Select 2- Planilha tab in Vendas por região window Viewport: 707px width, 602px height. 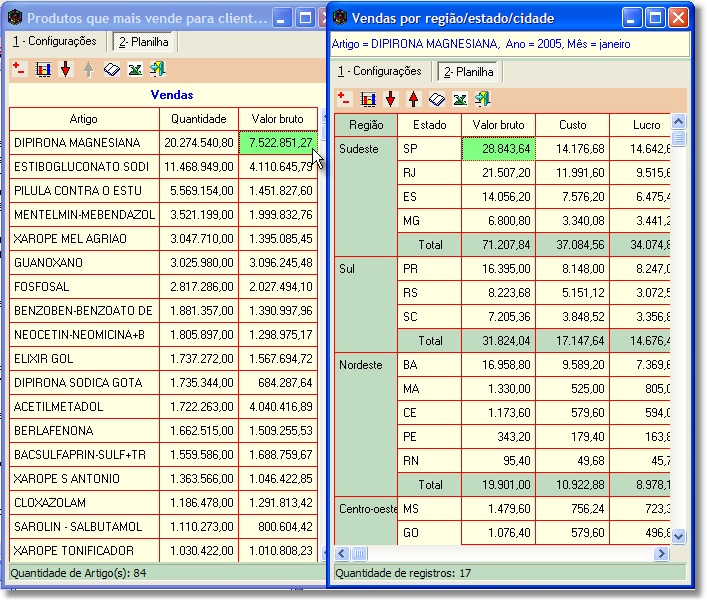point(468,72)
